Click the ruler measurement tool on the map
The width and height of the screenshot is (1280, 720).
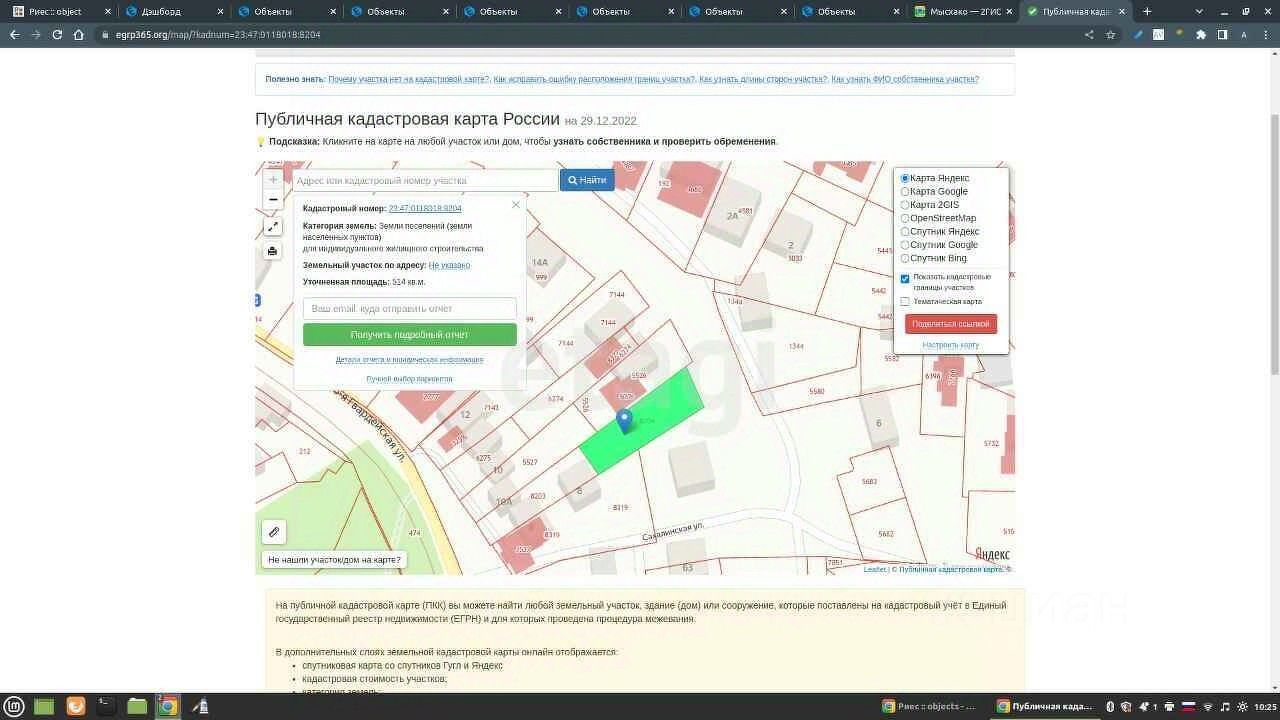pos(274,532)
